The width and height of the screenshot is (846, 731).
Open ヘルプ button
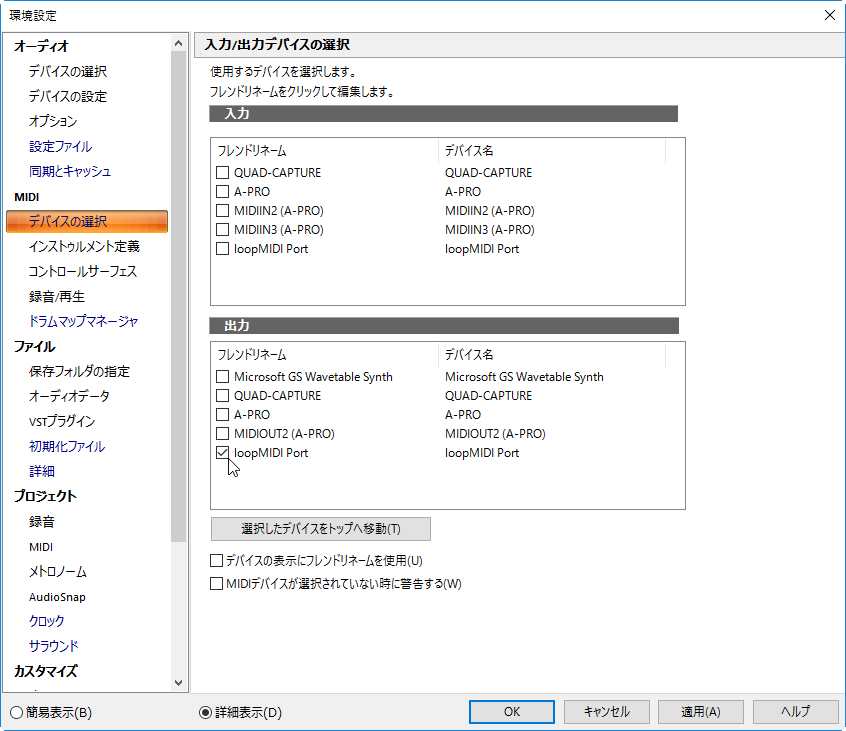coord(796,712)
